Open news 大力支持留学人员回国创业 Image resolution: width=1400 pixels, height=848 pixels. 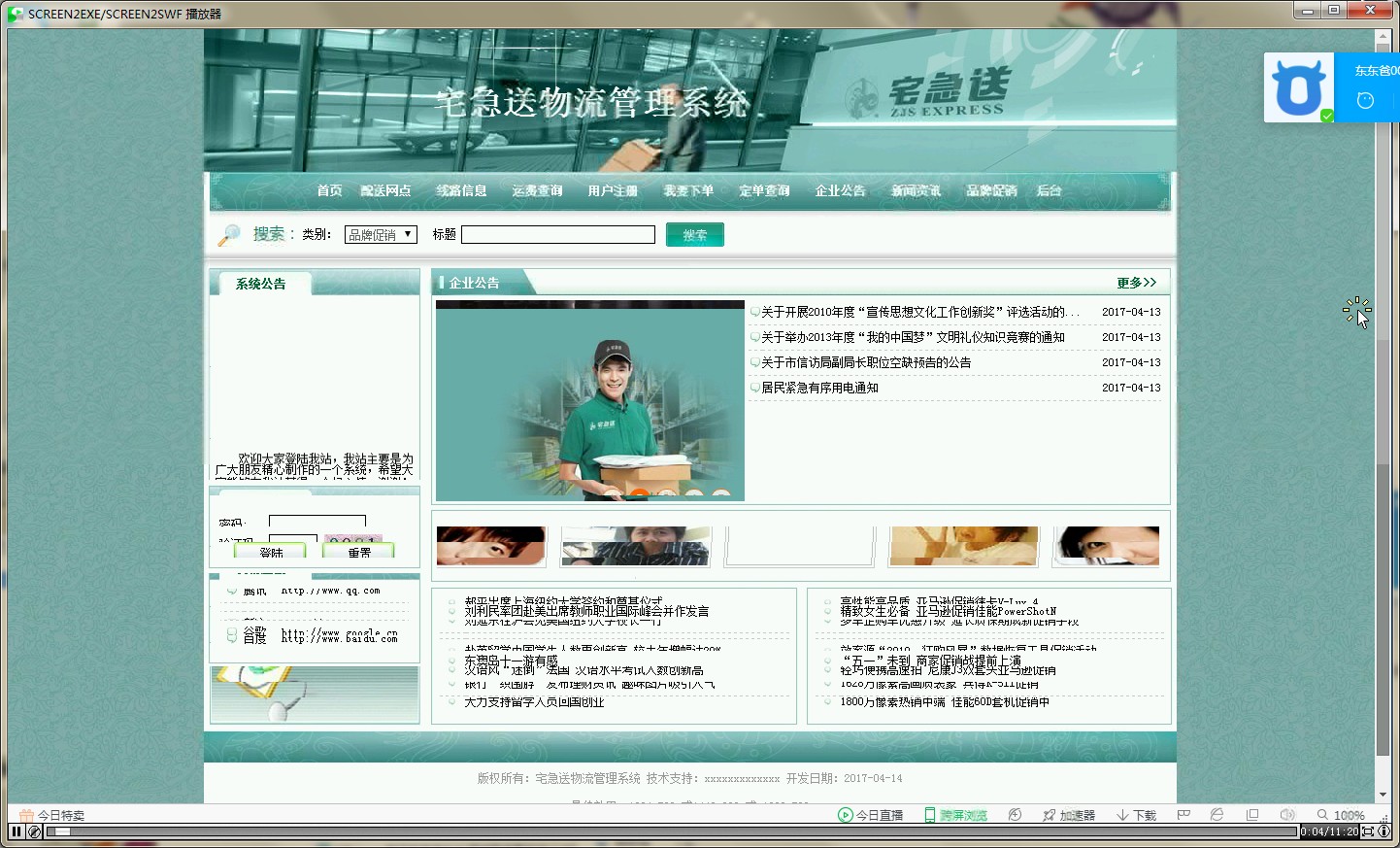click(x=534, y=702)
